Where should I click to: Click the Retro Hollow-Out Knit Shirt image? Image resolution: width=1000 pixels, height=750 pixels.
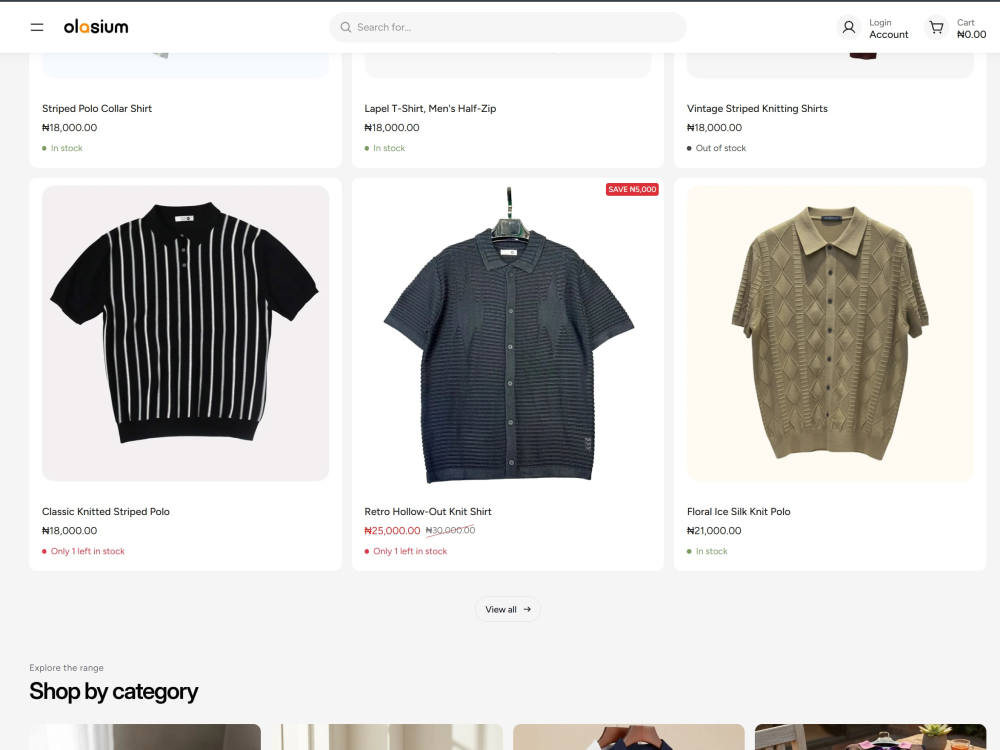(x=508, y=333)
